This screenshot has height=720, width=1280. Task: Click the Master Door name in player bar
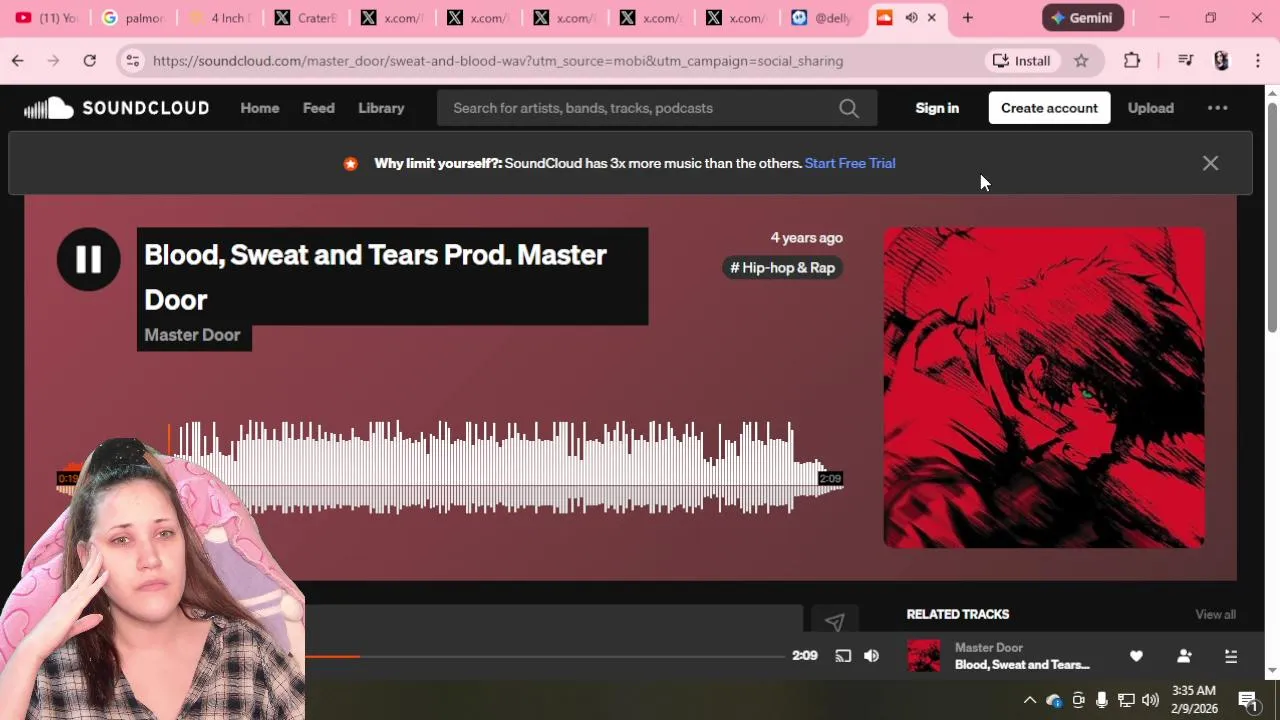[989, 647]
